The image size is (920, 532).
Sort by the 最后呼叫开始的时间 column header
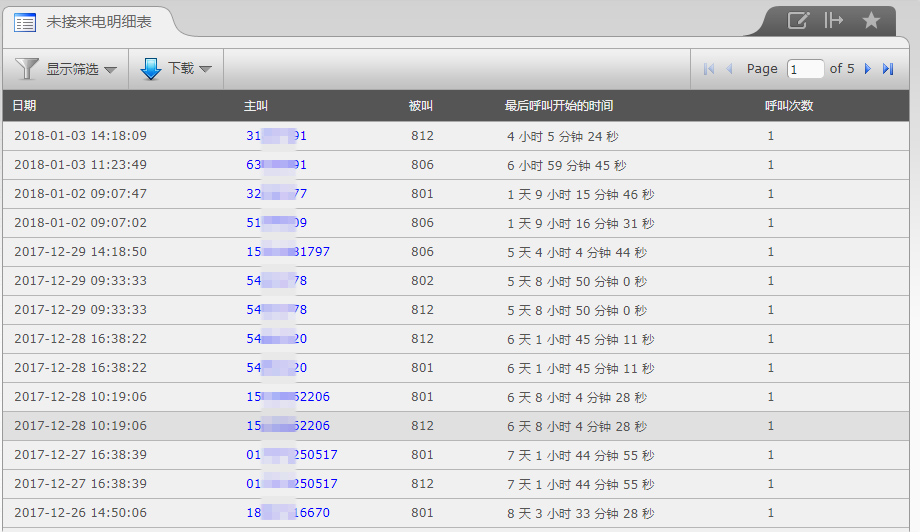(559, 106)
